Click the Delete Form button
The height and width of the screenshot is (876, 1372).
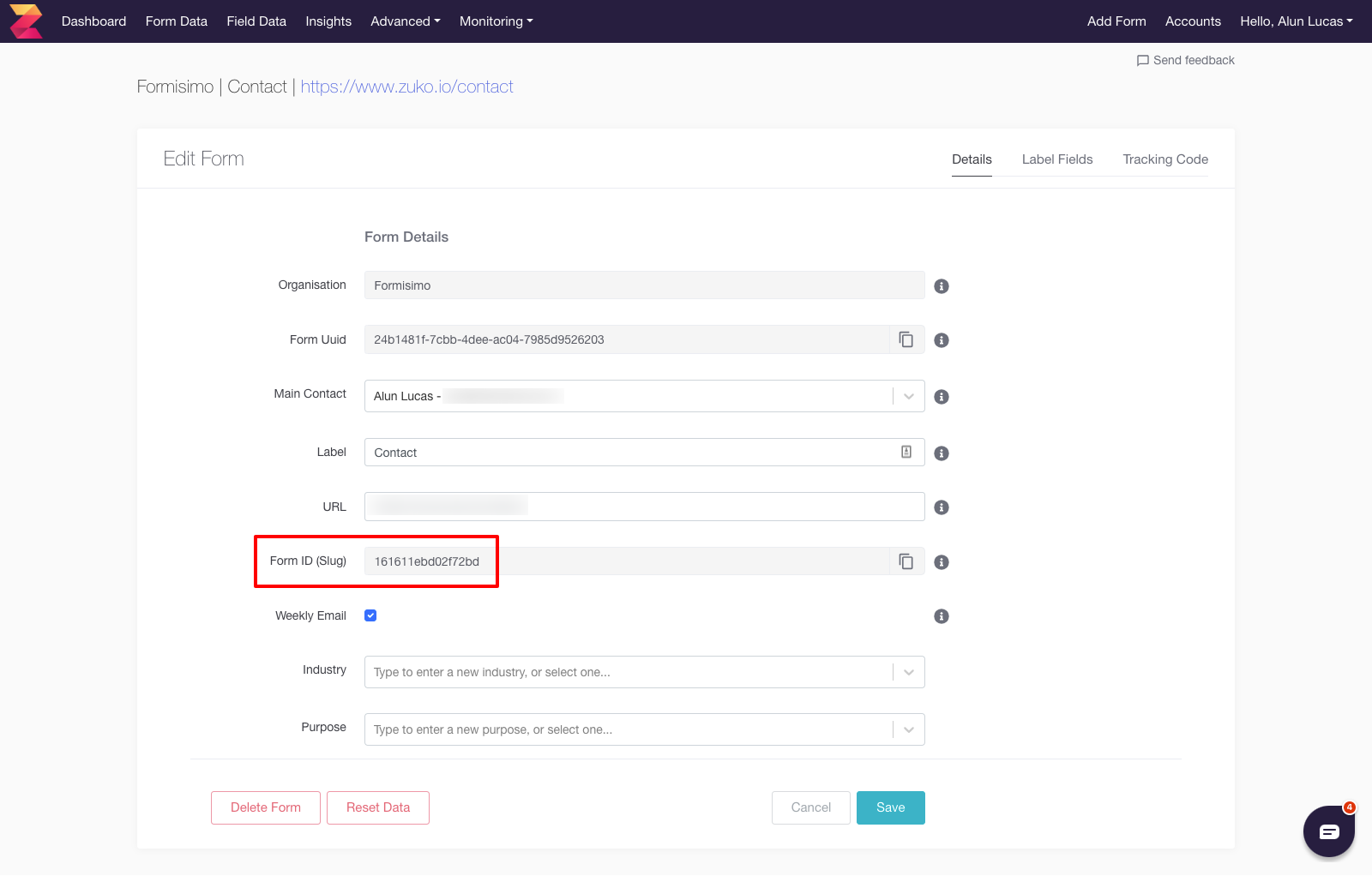pyautogui.click(x=266, y=807)
